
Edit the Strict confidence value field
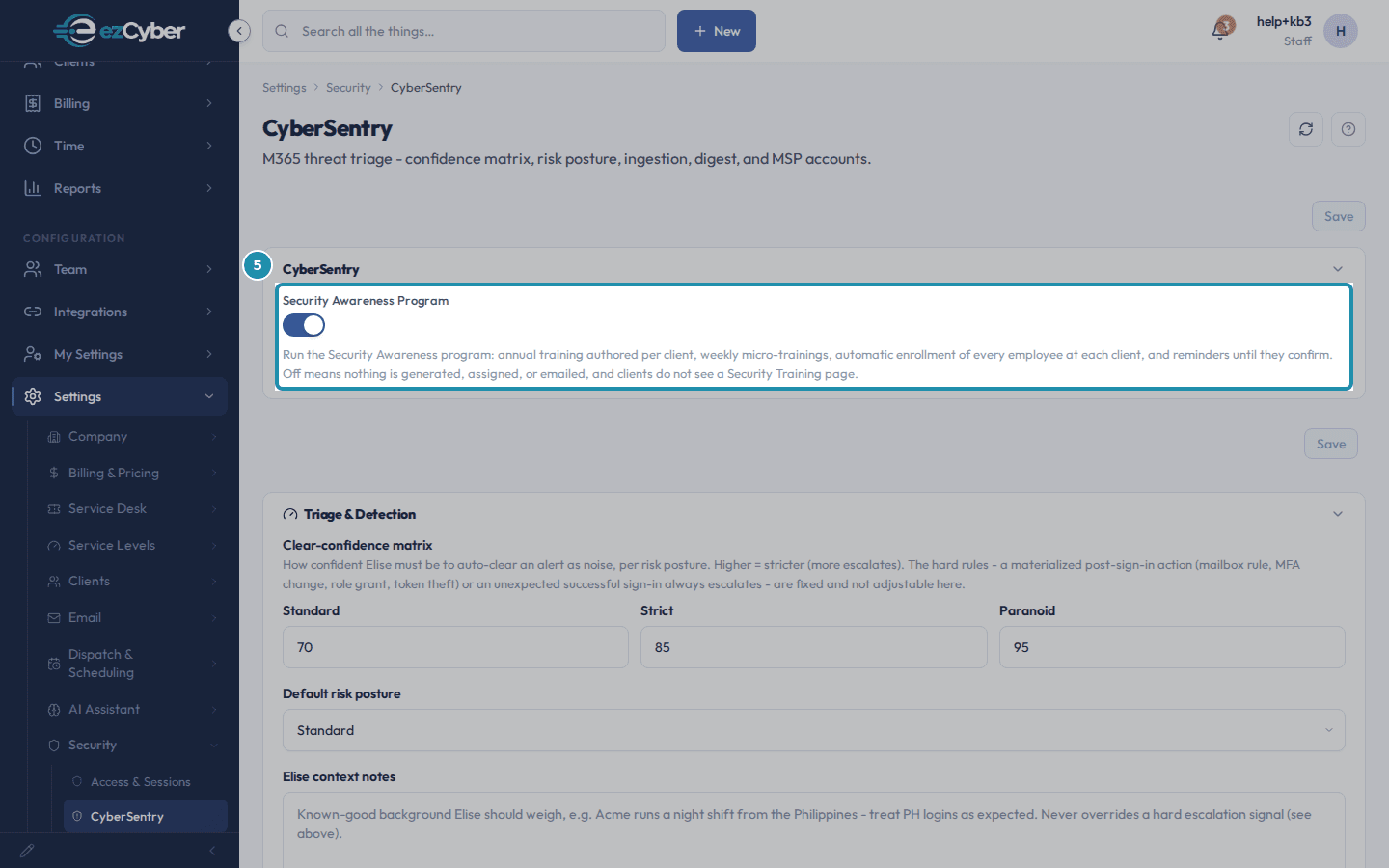click(x=813, y=647)
